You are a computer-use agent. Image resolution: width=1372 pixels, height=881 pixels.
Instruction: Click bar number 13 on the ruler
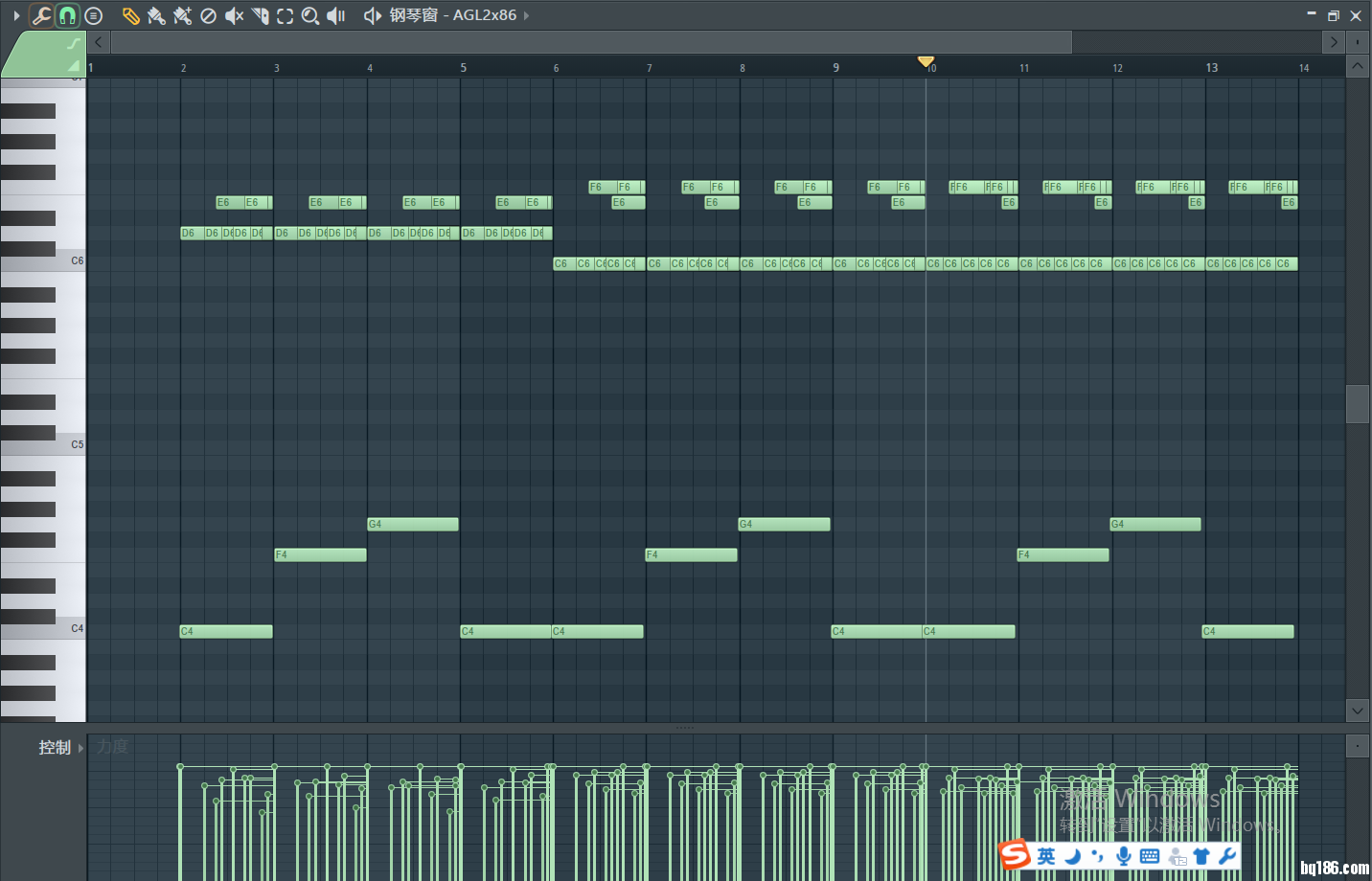[1212, 68]
